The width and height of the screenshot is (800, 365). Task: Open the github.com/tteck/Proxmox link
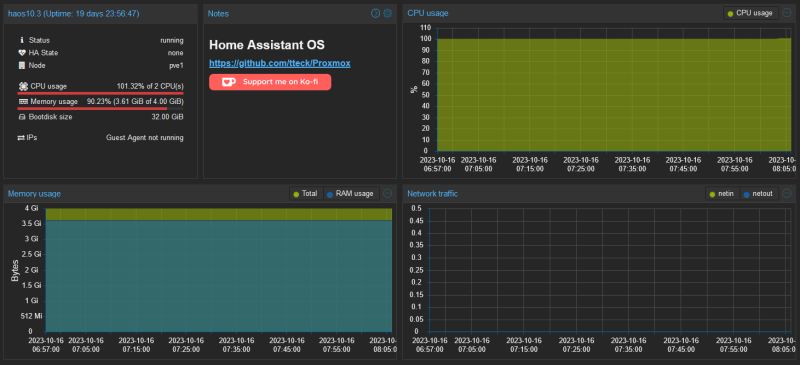(280, 63)
